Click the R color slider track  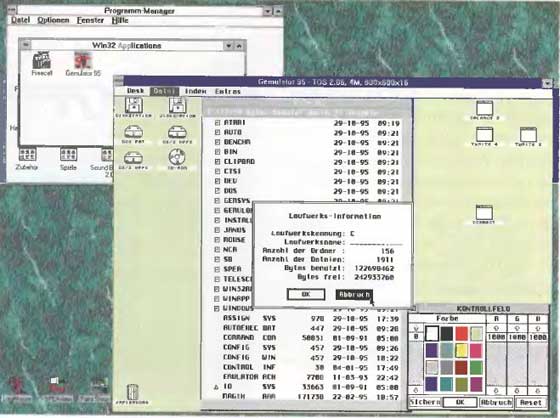(496, 364)
